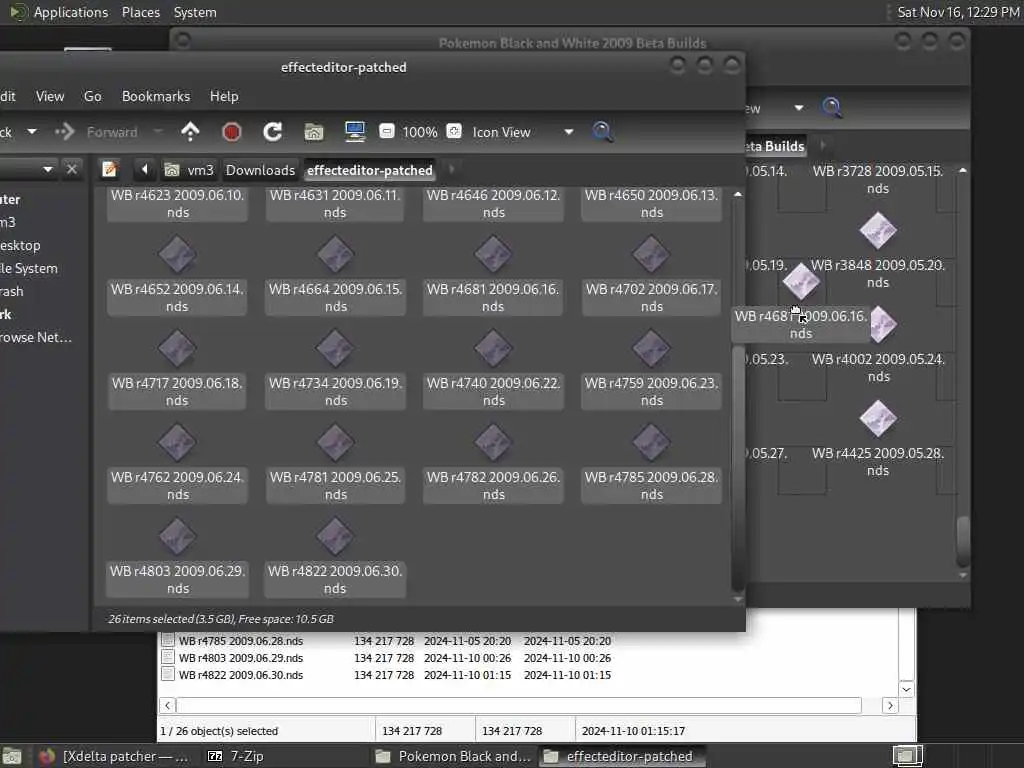Screen dimensions: 1024x768
Task: Switch to the 7-Zip taskbar entry
Action: (x=236, y=756)
